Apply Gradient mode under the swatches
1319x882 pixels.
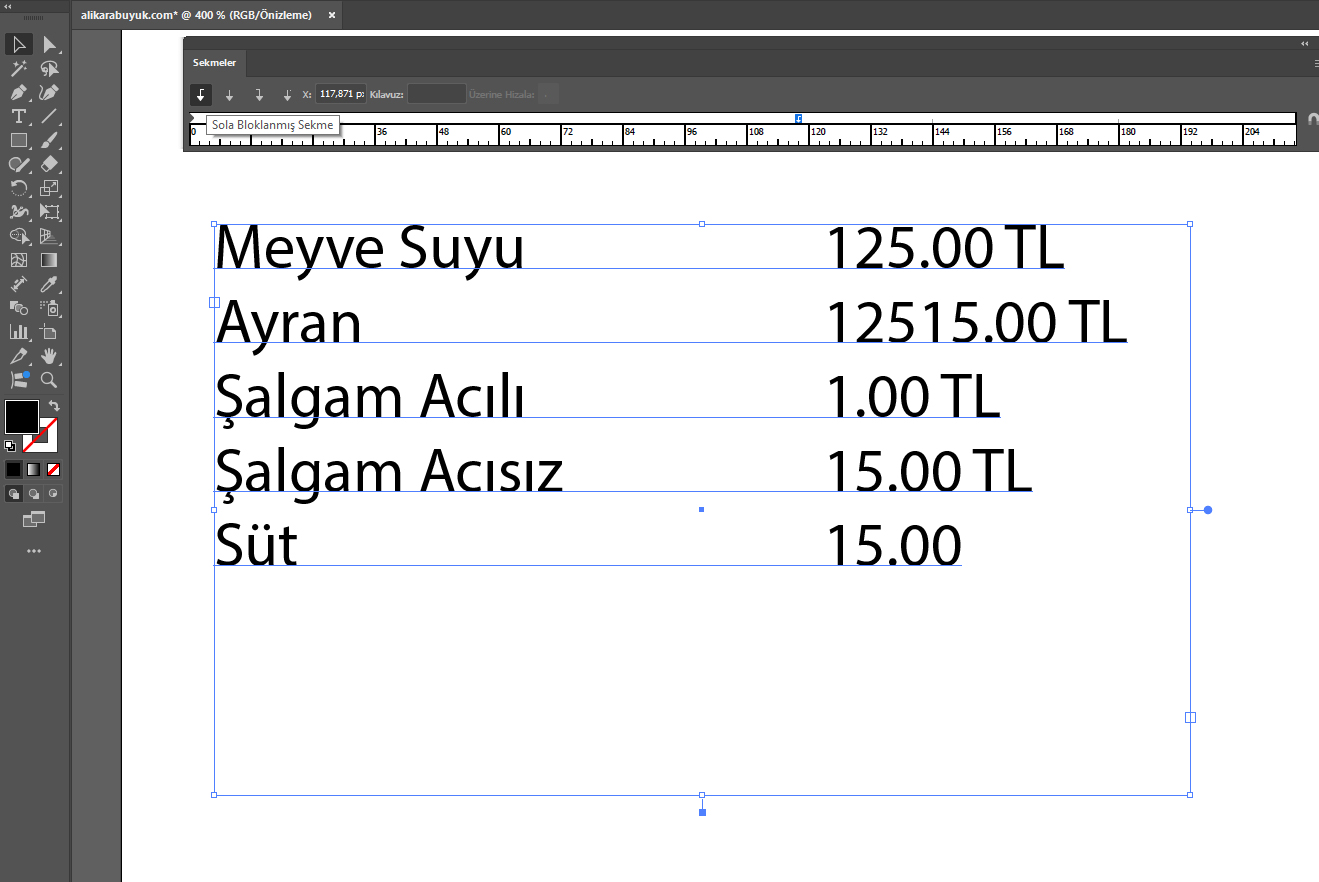(34, 469)
